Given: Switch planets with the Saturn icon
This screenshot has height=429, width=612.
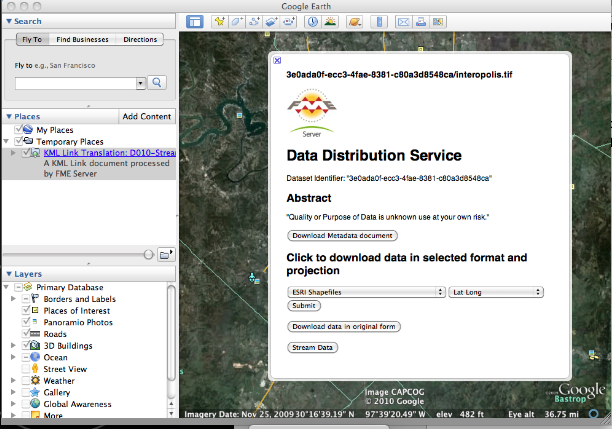Looking at the screenshot, I should point(354,21).
